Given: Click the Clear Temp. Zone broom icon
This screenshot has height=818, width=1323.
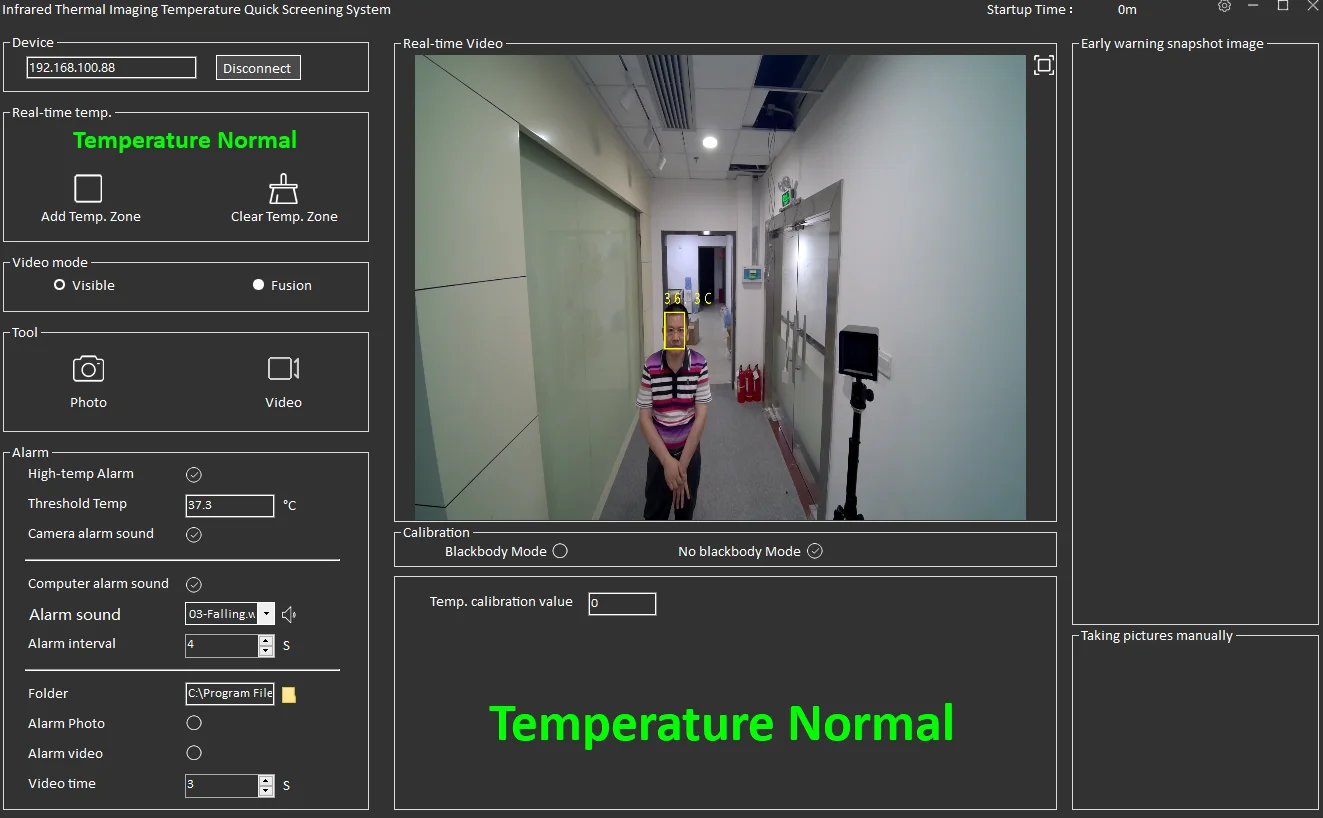Looking at the screenshot, I should (x=284, y=189).
